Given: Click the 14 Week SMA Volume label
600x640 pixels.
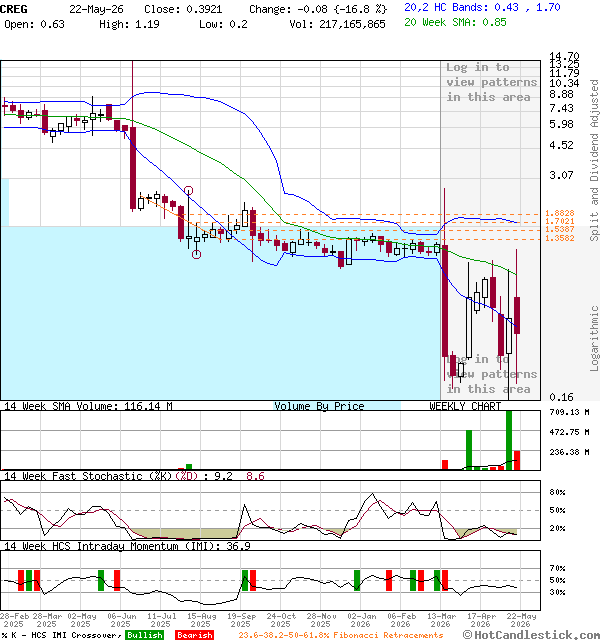Looking at the screenshot, I should point(88,406).
